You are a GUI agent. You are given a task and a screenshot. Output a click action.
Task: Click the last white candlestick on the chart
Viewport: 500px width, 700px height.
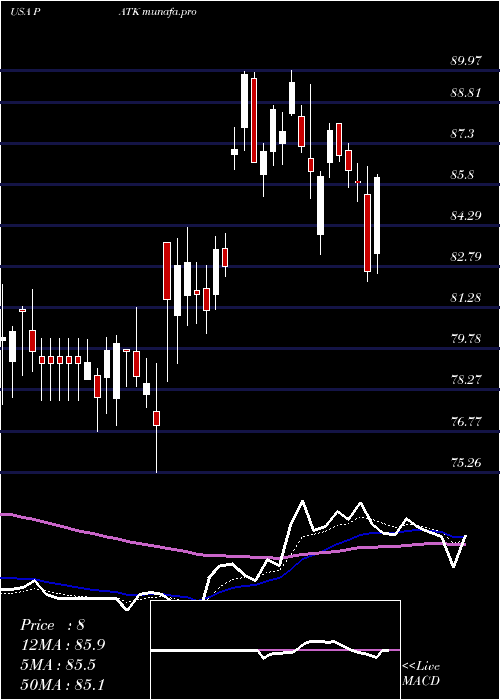[377, 216]
